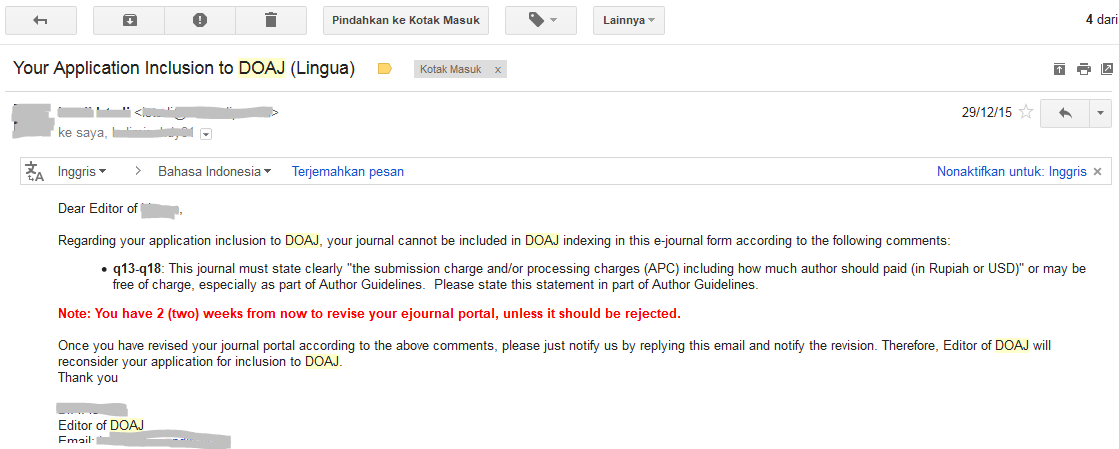Toggle the yellow importance marker
This screenshot has height=449, width=1119.
click(385, 69)
